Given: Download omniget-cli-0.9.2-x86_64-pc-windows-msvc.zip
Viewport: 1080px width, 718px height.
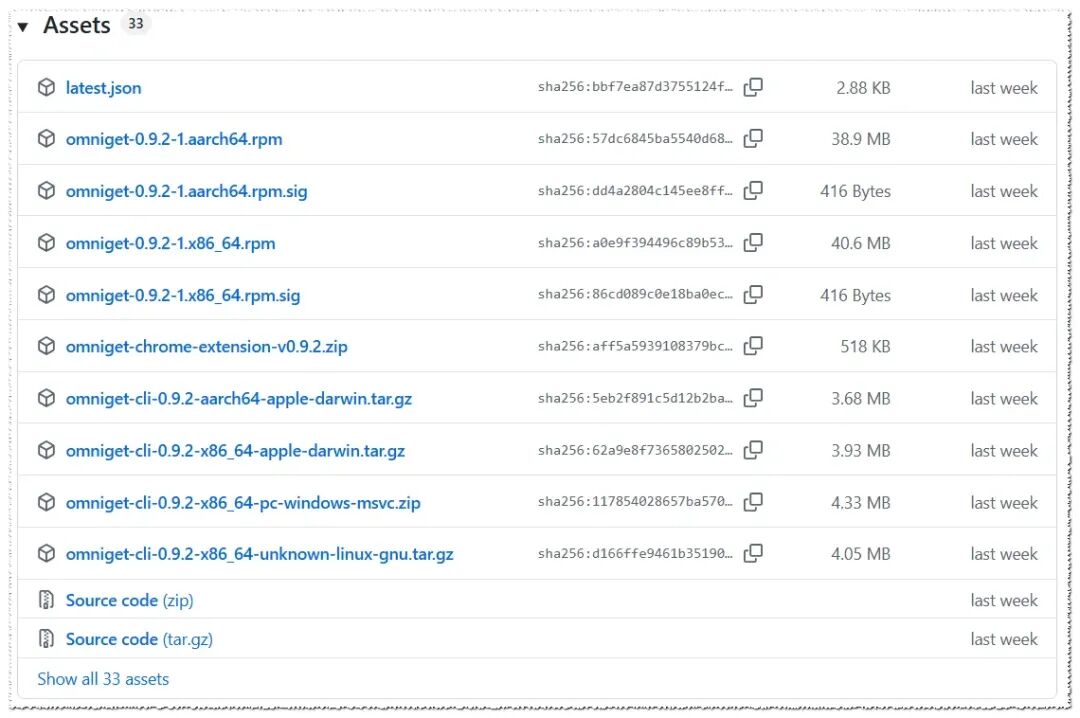Looking at the screenshot, I should pos(243,502).
